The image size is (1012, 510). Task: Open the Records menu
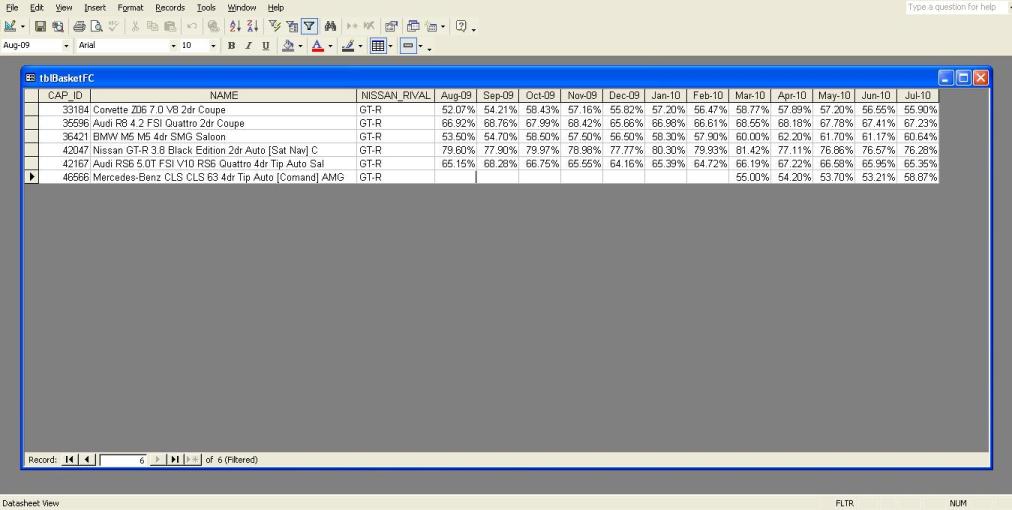pyautogui.click(x=170, y=8)
